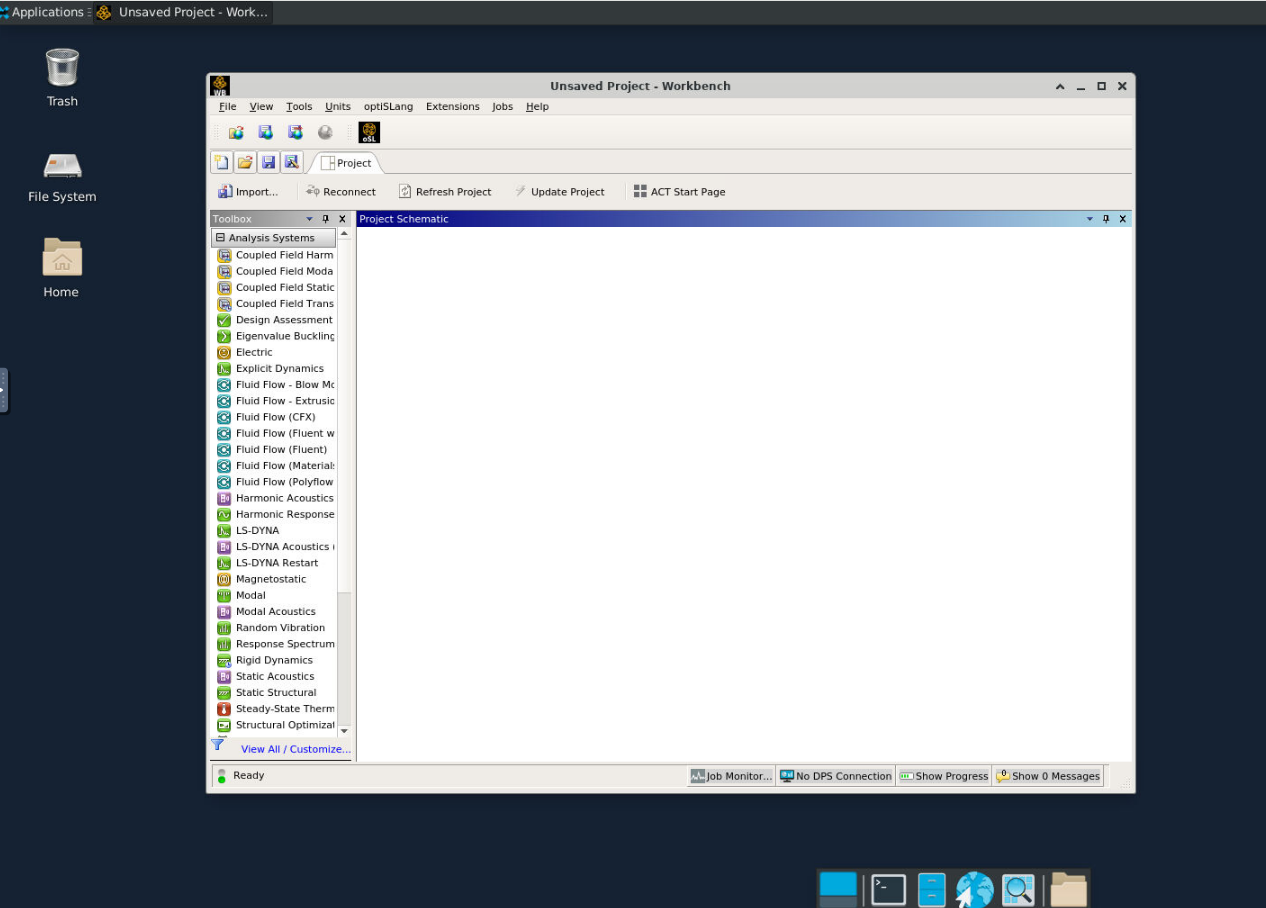The height and width of the screenshot is (908, 1266).
Task: Click the Toolbox scrollbar down arrow
Action: 344,731
